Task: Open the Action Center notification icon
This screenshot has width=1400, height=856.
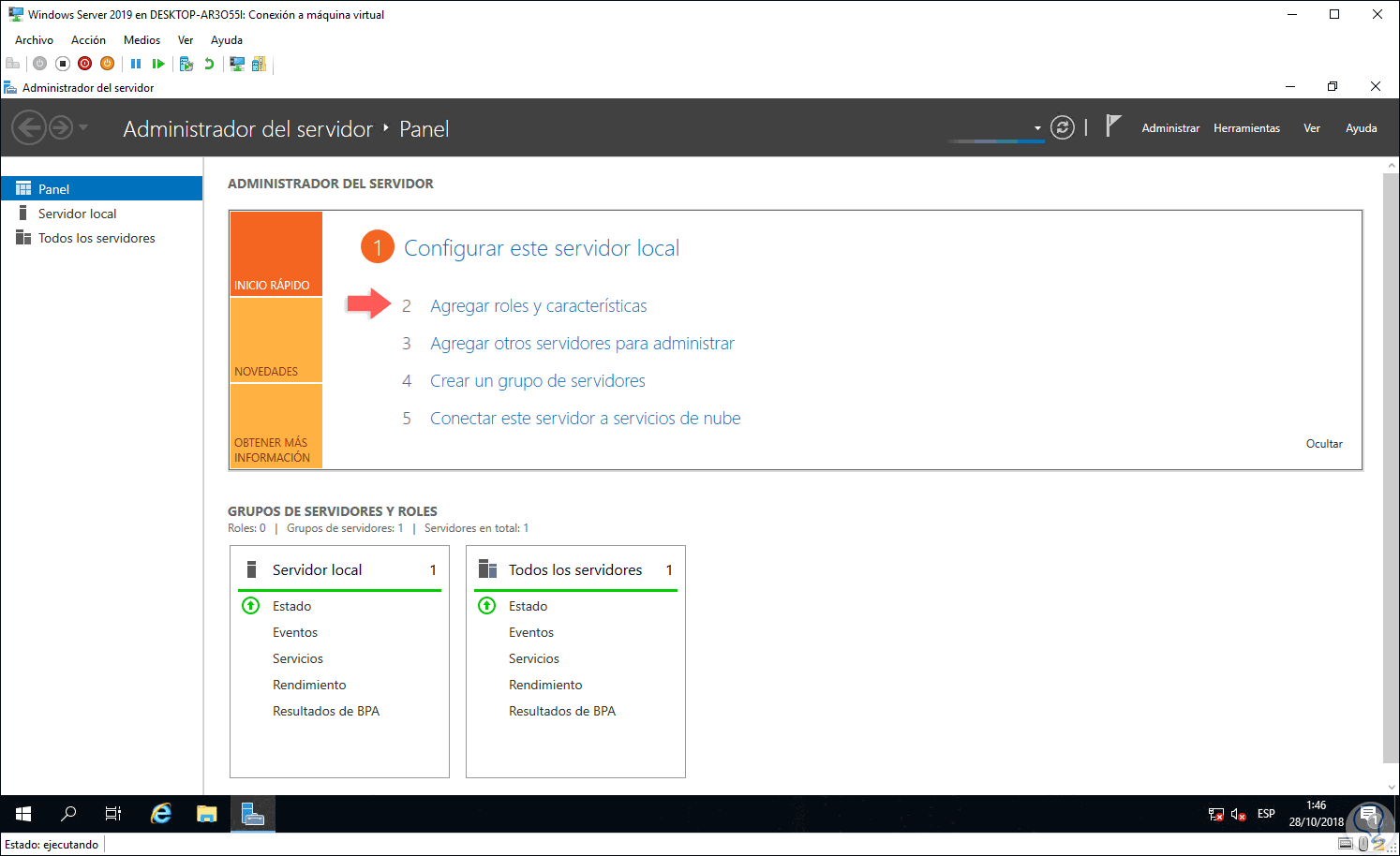Action: pyautogui.click(x=1369, y=814)
